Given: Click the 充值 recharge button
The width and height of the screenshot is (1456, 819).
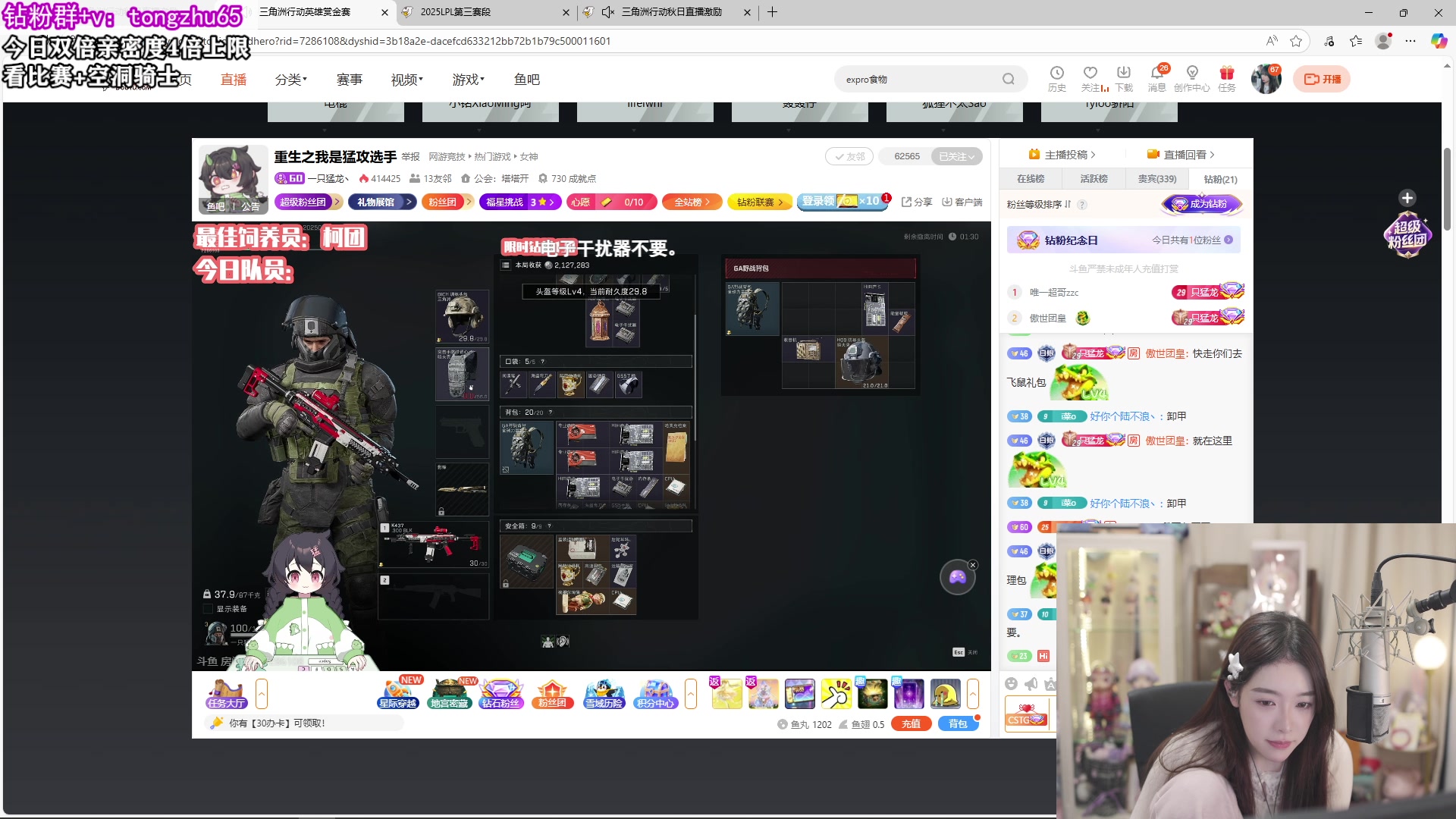Looking at the screenshot, I should pyautogui.click(x=912, y=723).
